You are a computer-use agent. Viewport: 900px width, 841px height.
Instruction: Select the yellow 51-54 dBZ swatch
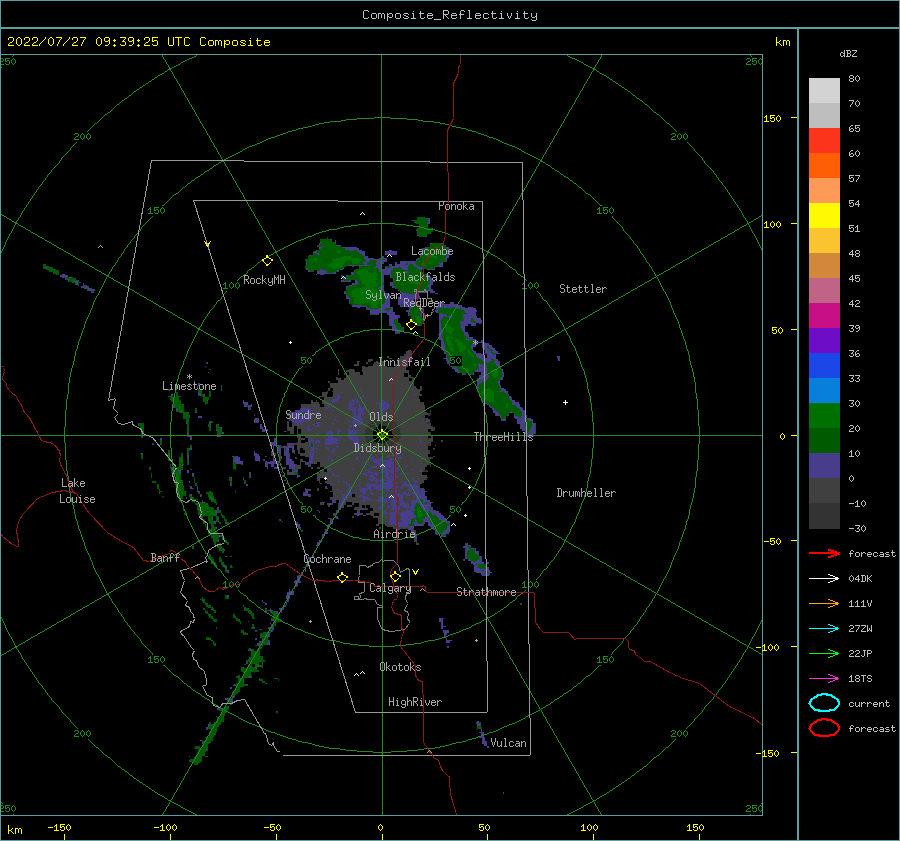824,215
